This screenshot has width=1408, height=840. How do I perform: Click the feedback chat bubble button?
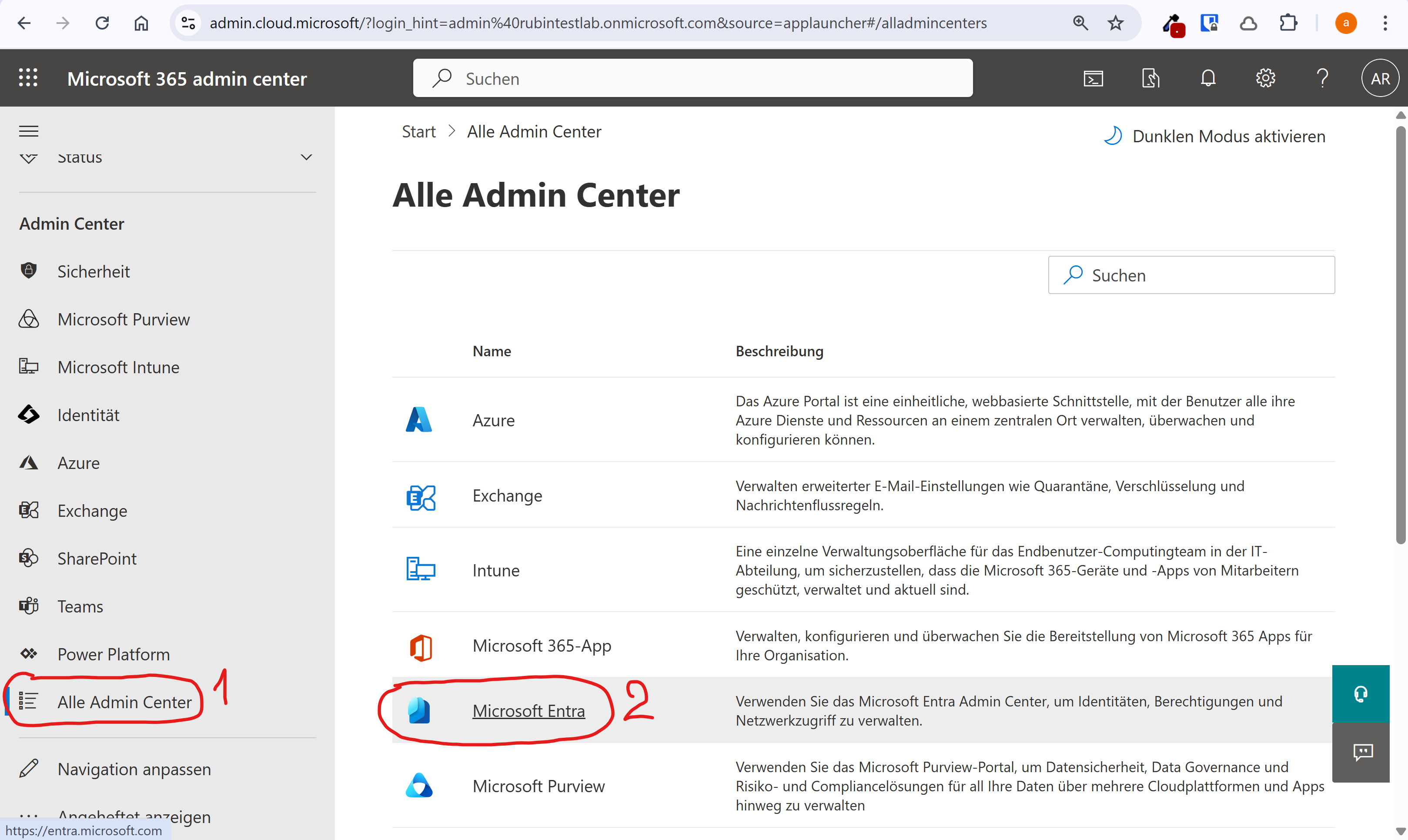pyautogui.click(x=1362, y=752)
